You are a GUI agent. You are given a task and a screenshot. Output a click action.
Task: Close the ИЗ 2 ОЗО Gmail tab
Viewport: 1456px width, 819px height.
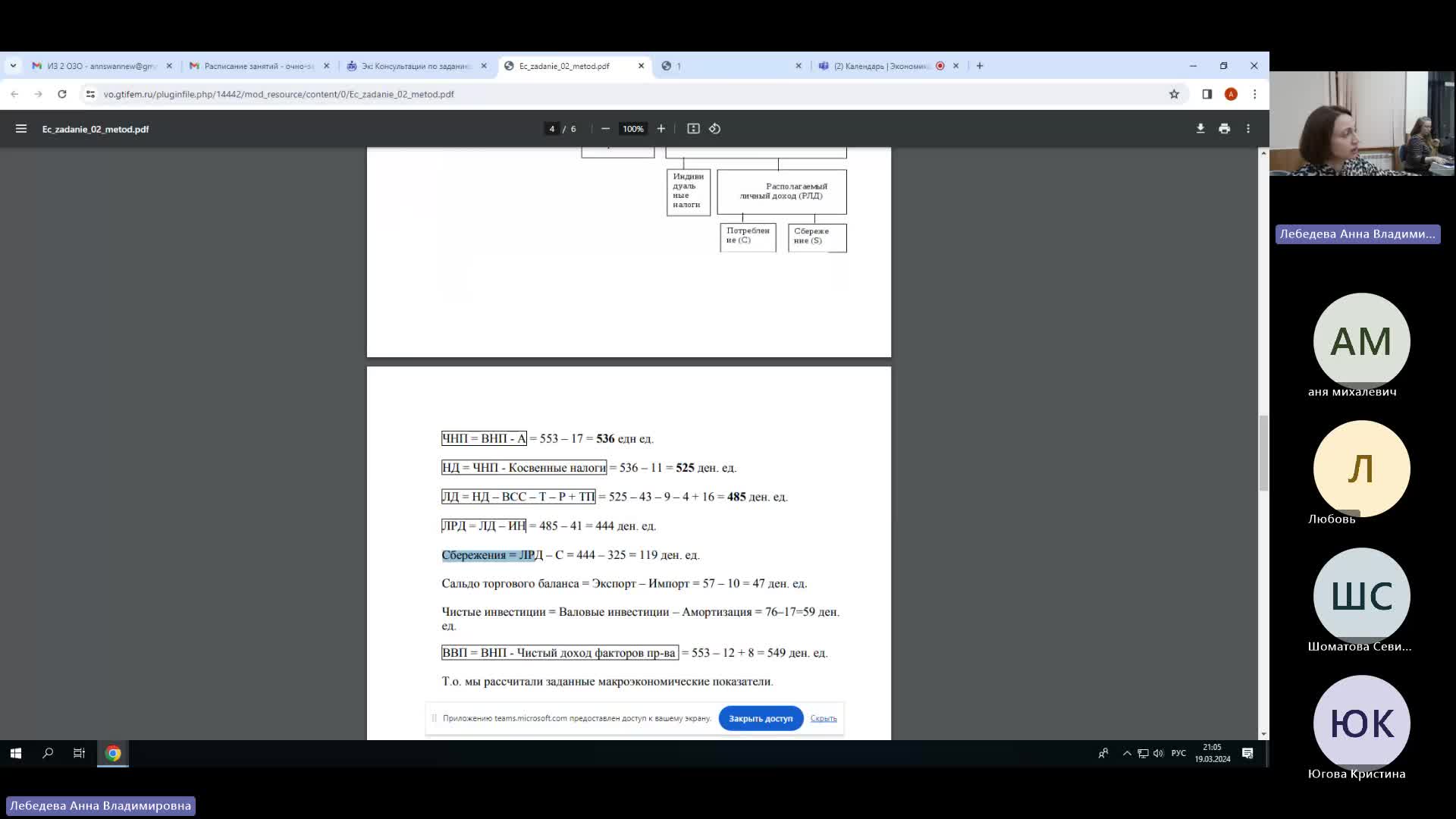point(169,66)
